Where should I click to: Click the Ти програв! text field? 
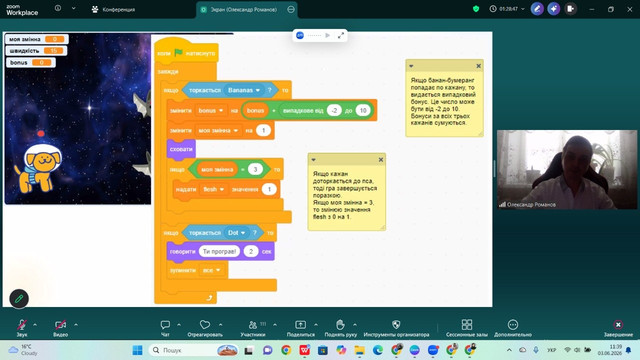(x=219, y=251)
